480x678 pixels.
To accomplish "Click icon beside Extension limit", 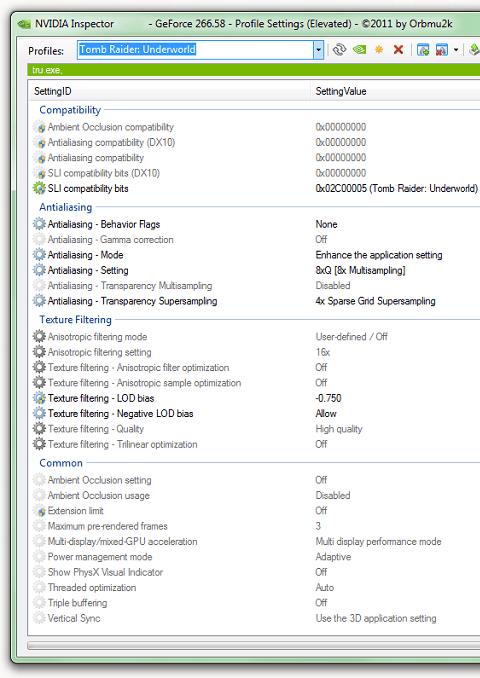I will pyautogui.click(x=39, y=511).
